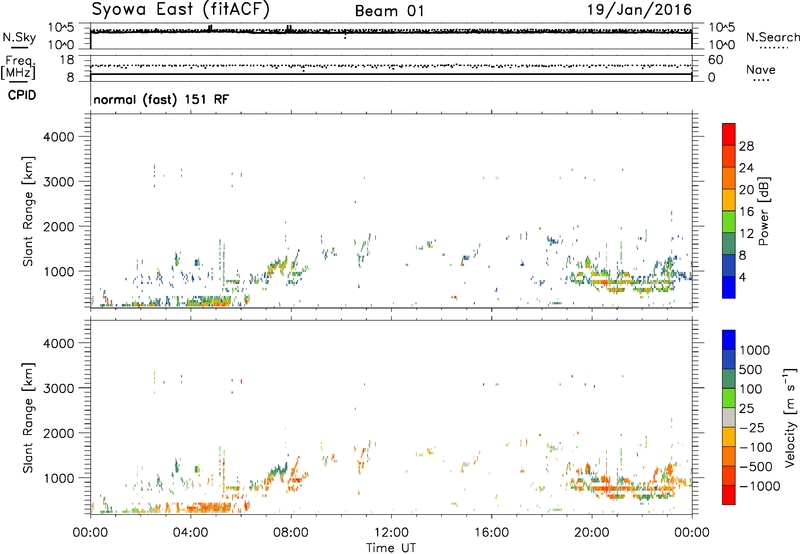Click the 'N.Search' legend label
The image size is (800, 554).
(x=772, y=37)
